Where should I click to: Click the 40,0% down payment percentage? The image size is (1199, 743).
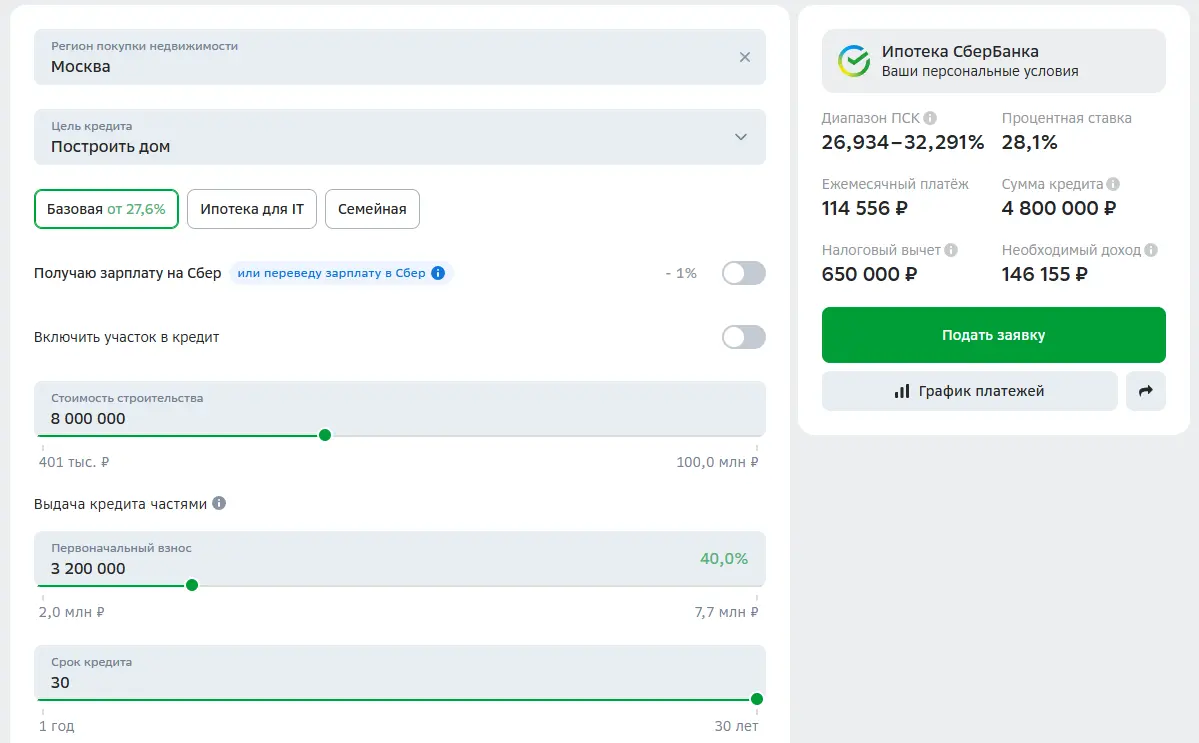click(723, 559)
